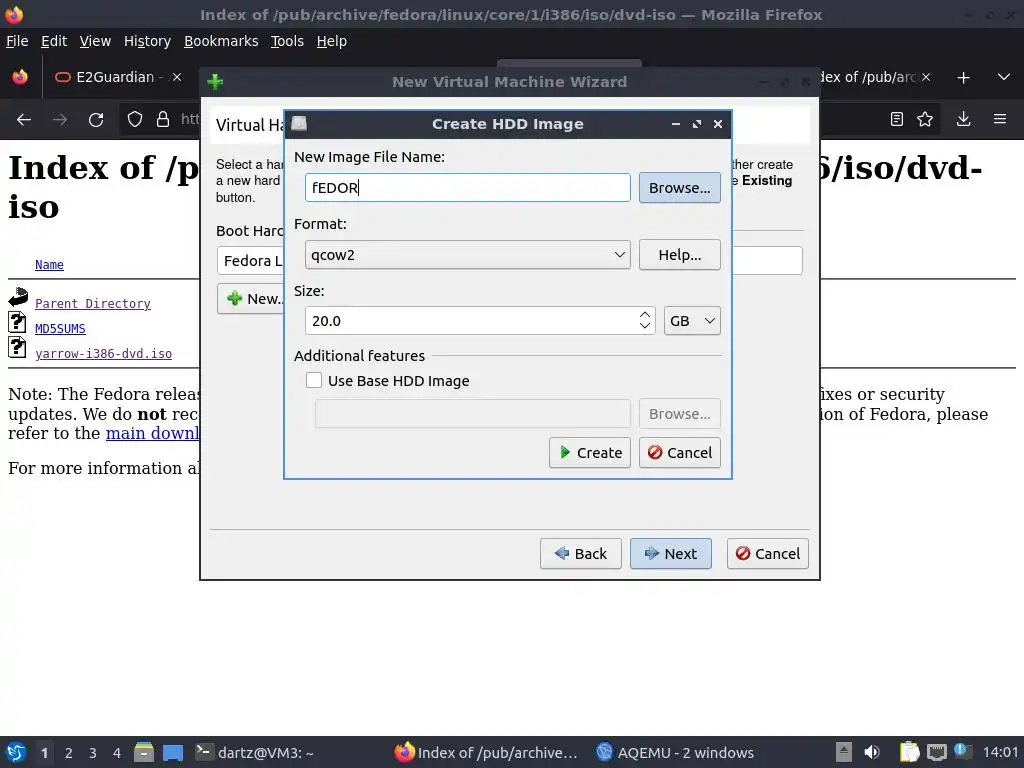
Task: Click the removable media eject tray icon
Action: 844,752
